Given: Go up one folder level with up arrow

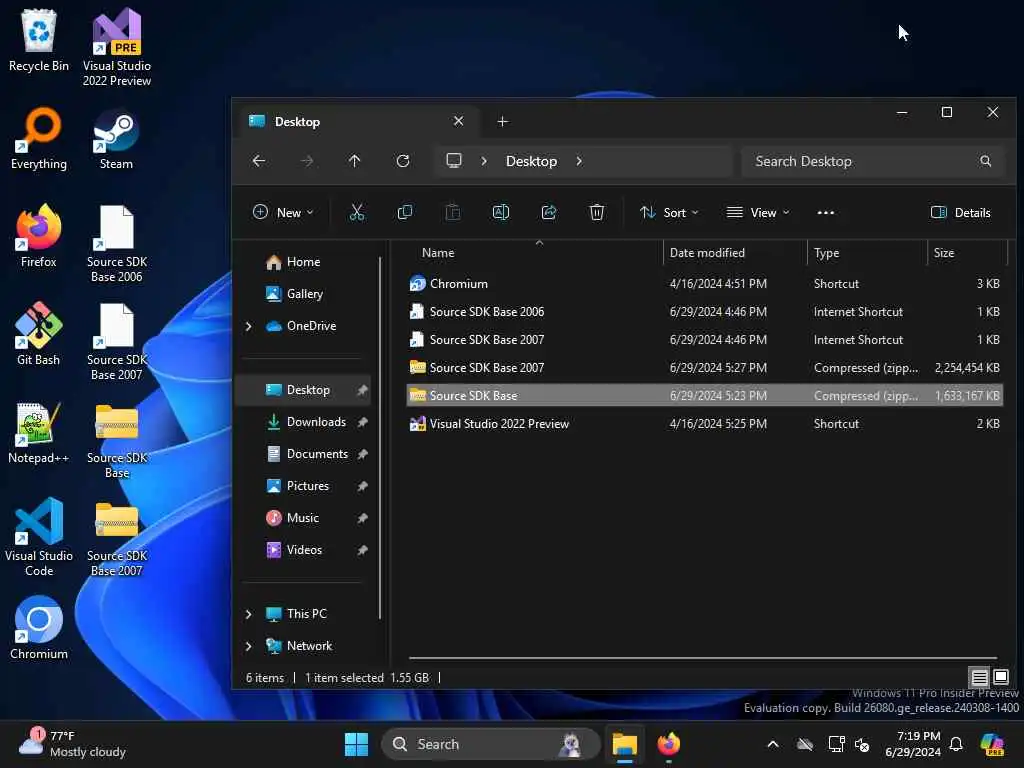Looking at the screenshot, I should coord(355,161).
